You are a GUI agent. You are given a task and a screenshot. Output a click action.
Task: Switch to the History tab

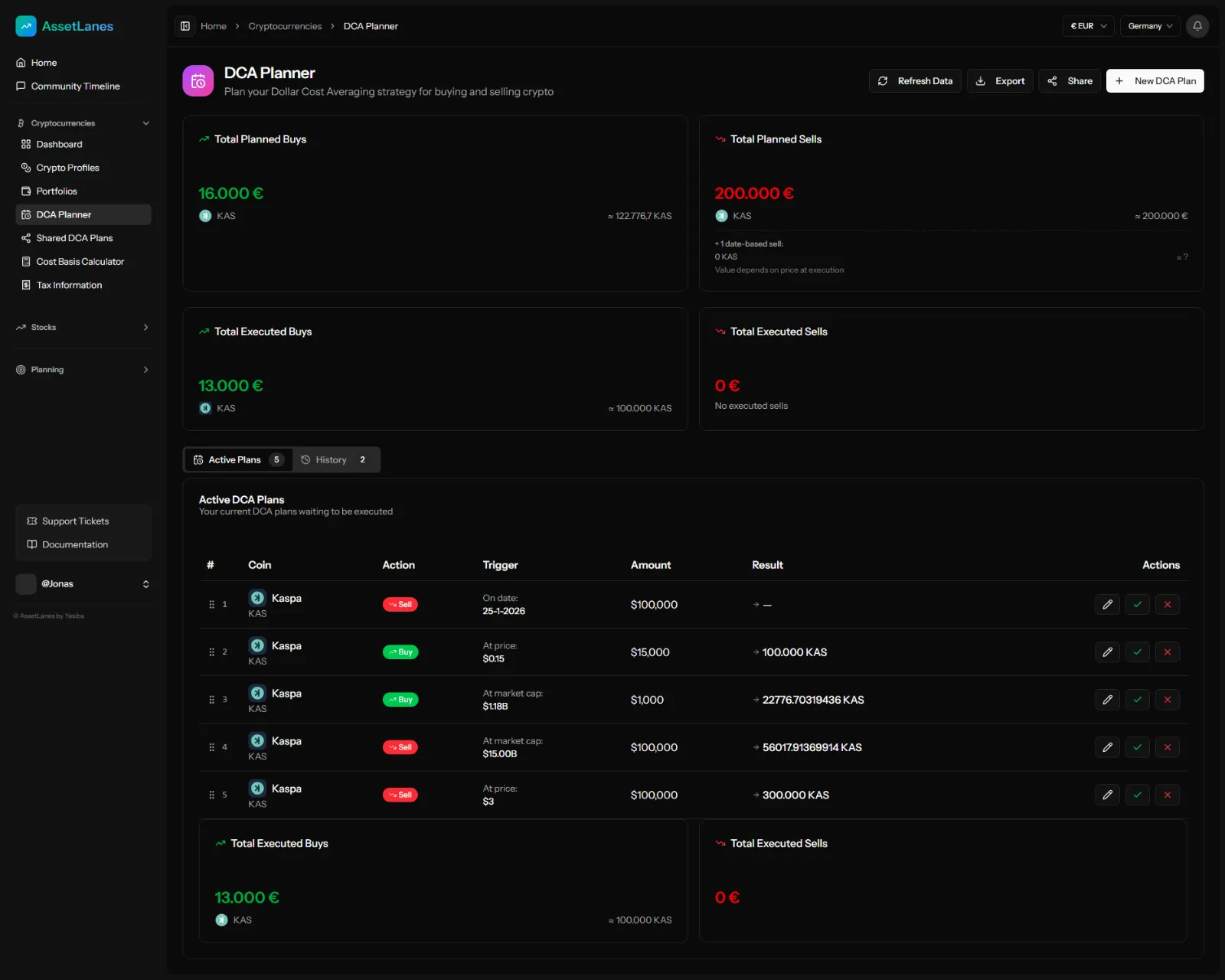335,460
